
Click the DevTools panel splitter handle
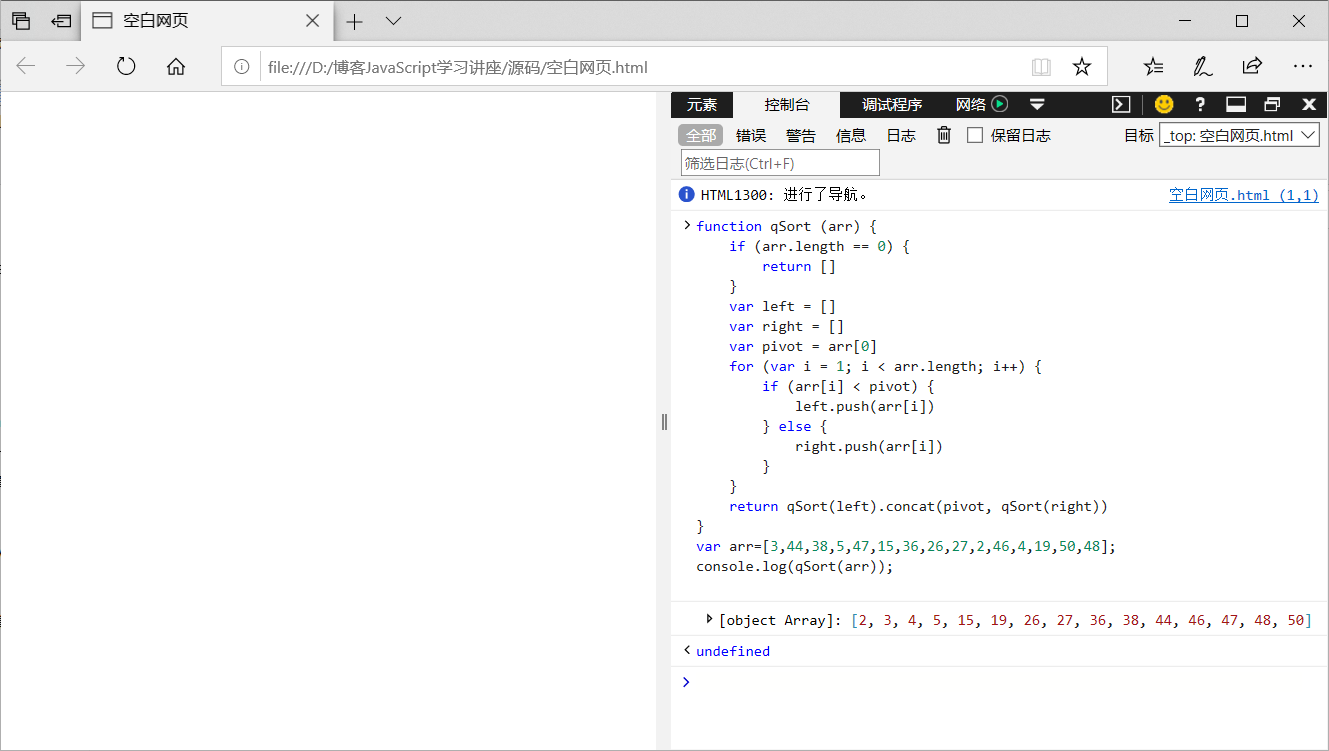click(x=664, y=422)
